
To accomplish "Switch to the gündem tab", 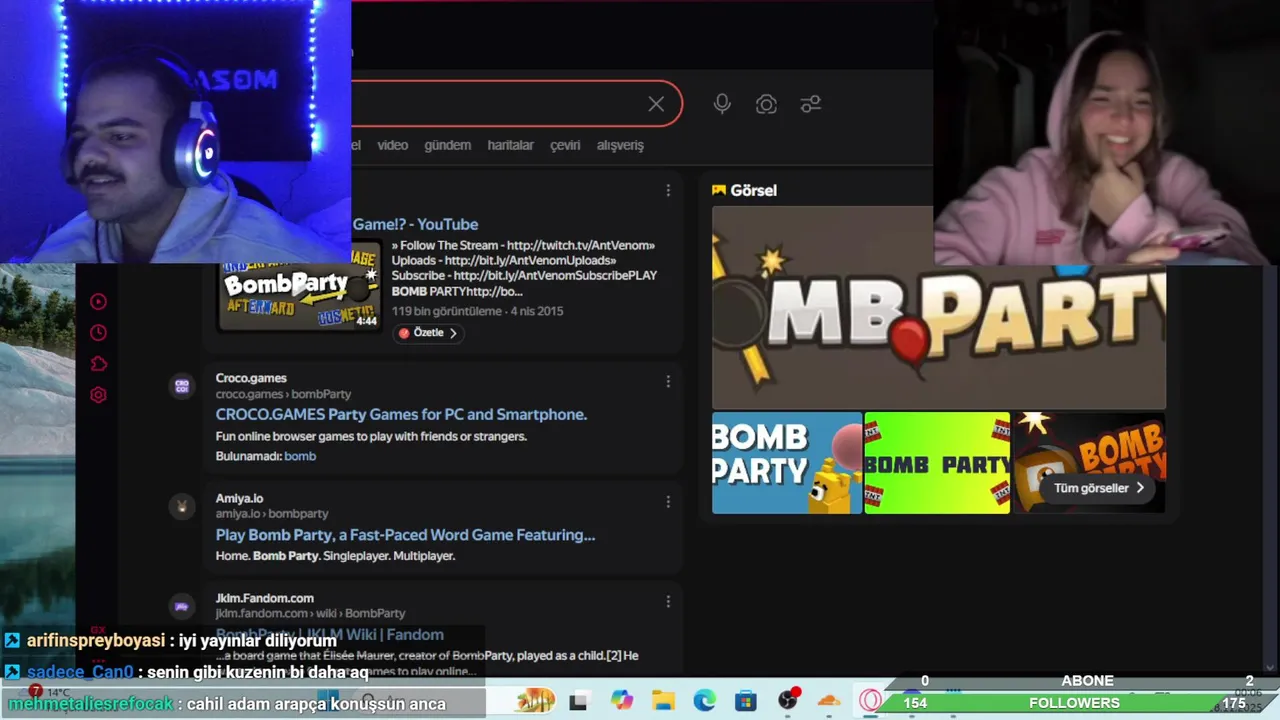I will pos(447,145).
